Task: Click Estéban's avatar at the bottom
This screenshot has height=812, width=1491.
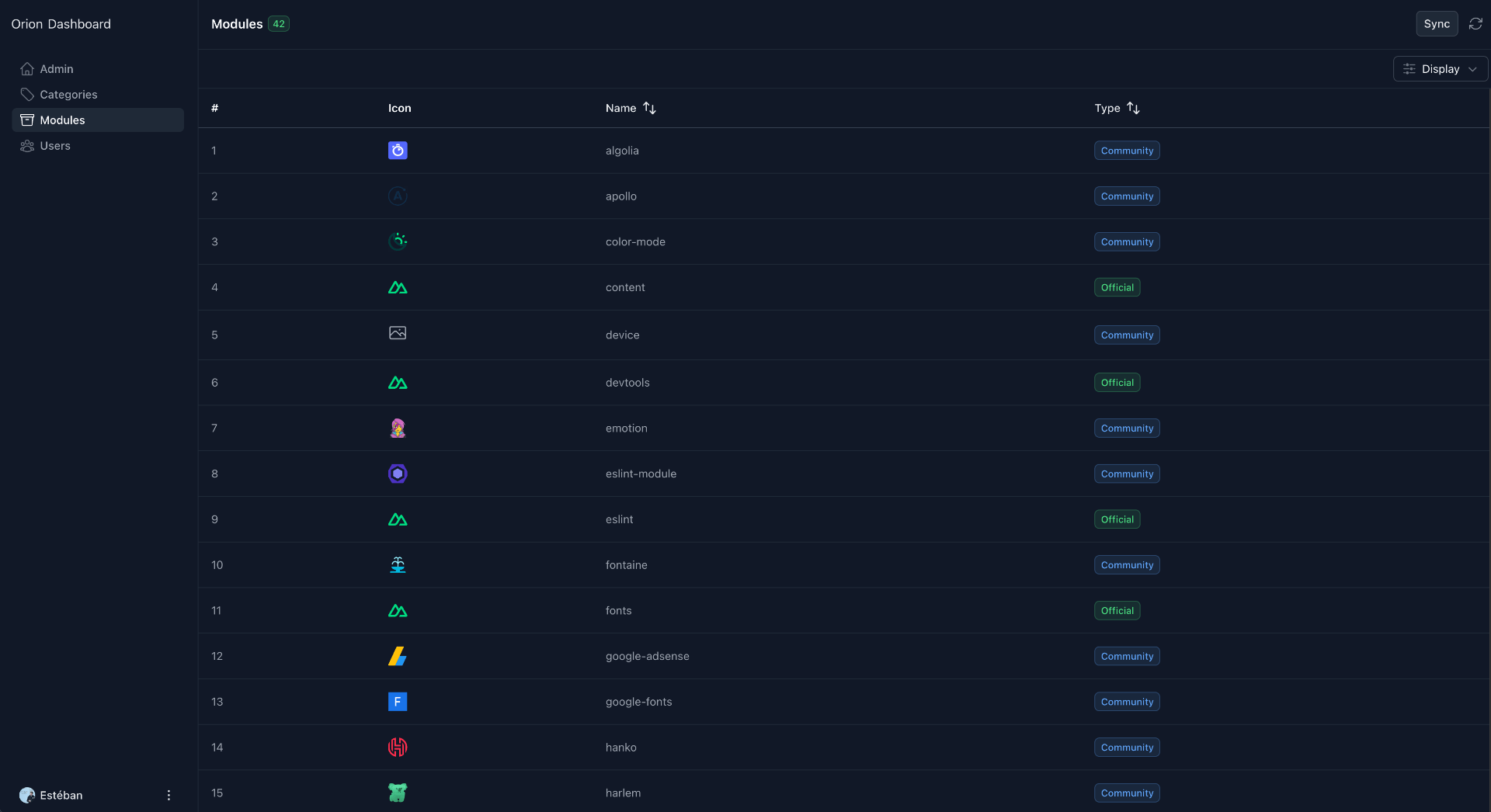Action: [x=28, y=795]
